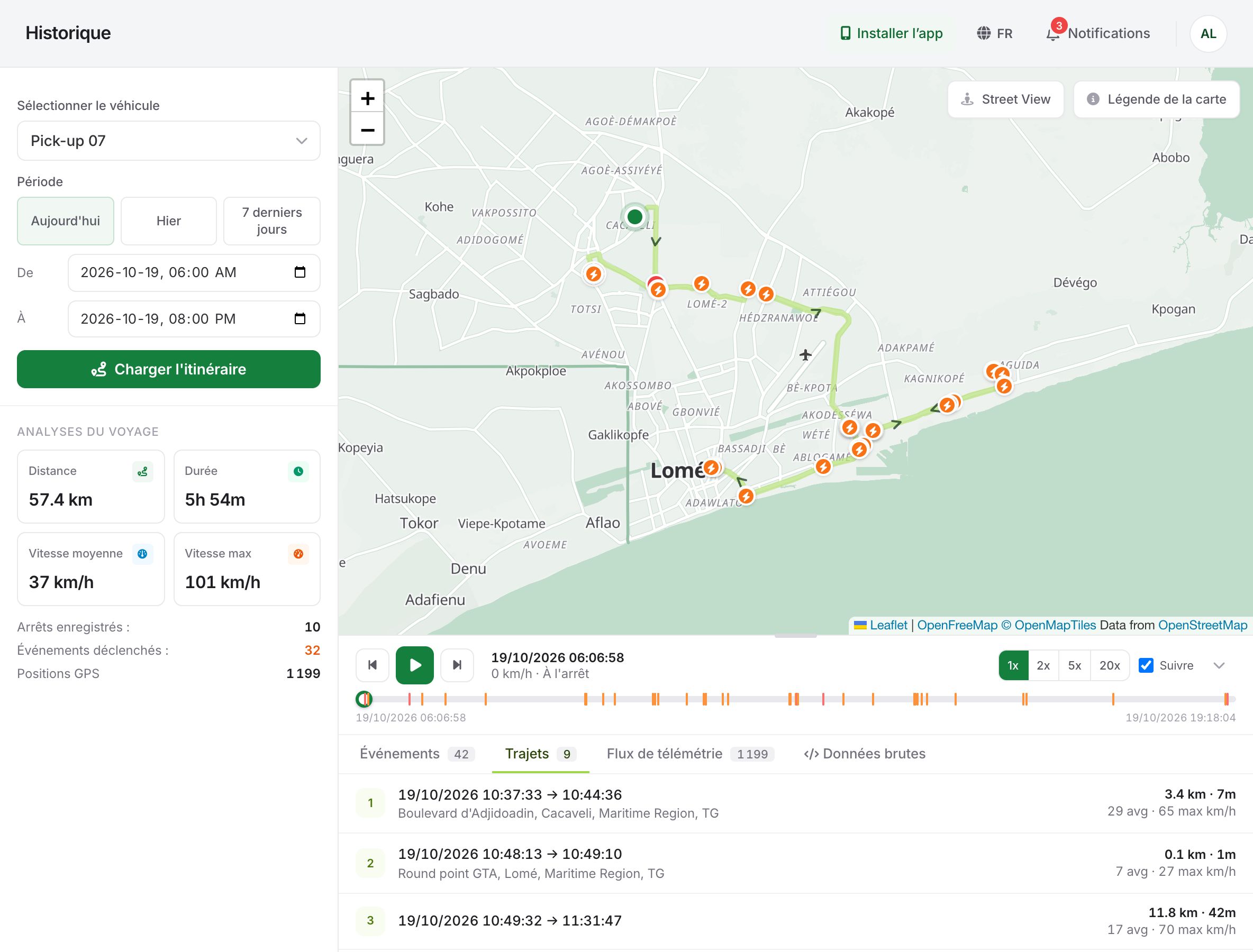Zoom out of the map
Image resolution: width=1253 pixels, height=952 pixels.
(x=367, y=130)
